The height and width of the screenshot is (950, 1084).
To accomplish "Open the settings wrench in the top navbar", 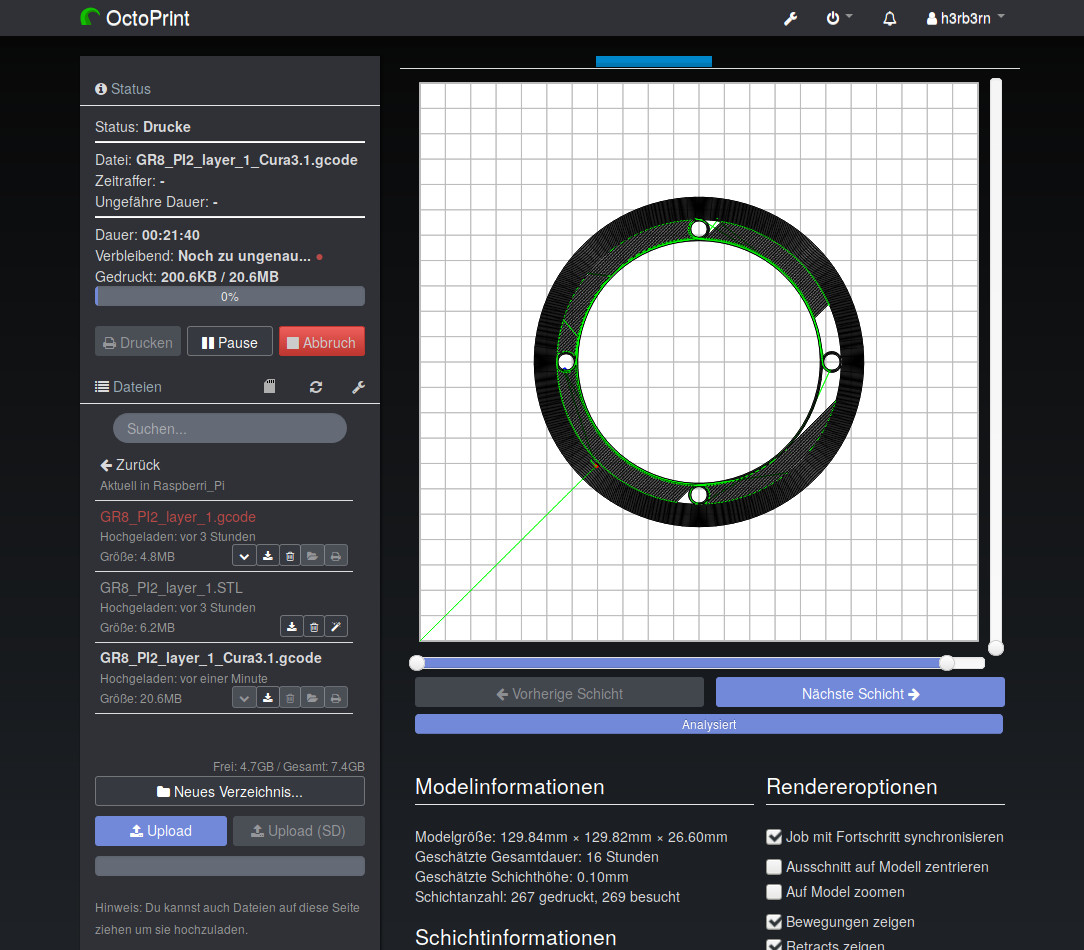I will [x=790, y=19].
